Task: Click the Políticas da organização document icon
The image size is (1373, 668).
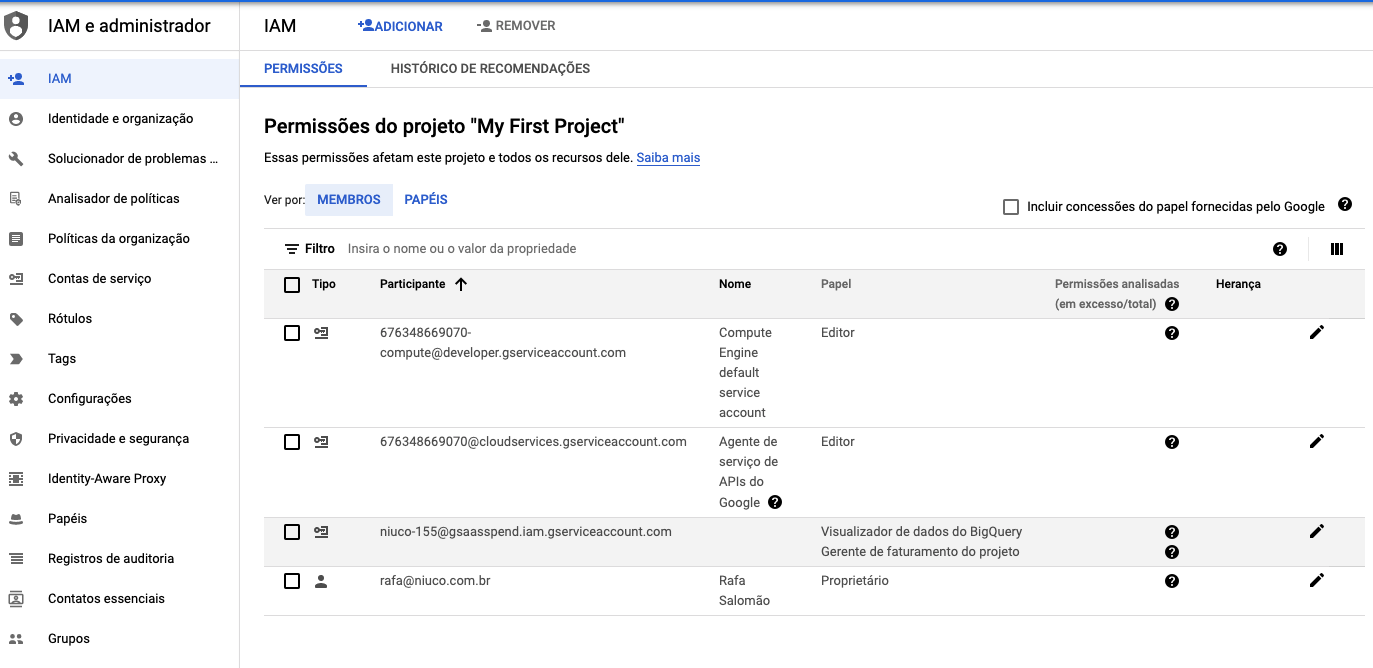Action: [x=16, y=239]
